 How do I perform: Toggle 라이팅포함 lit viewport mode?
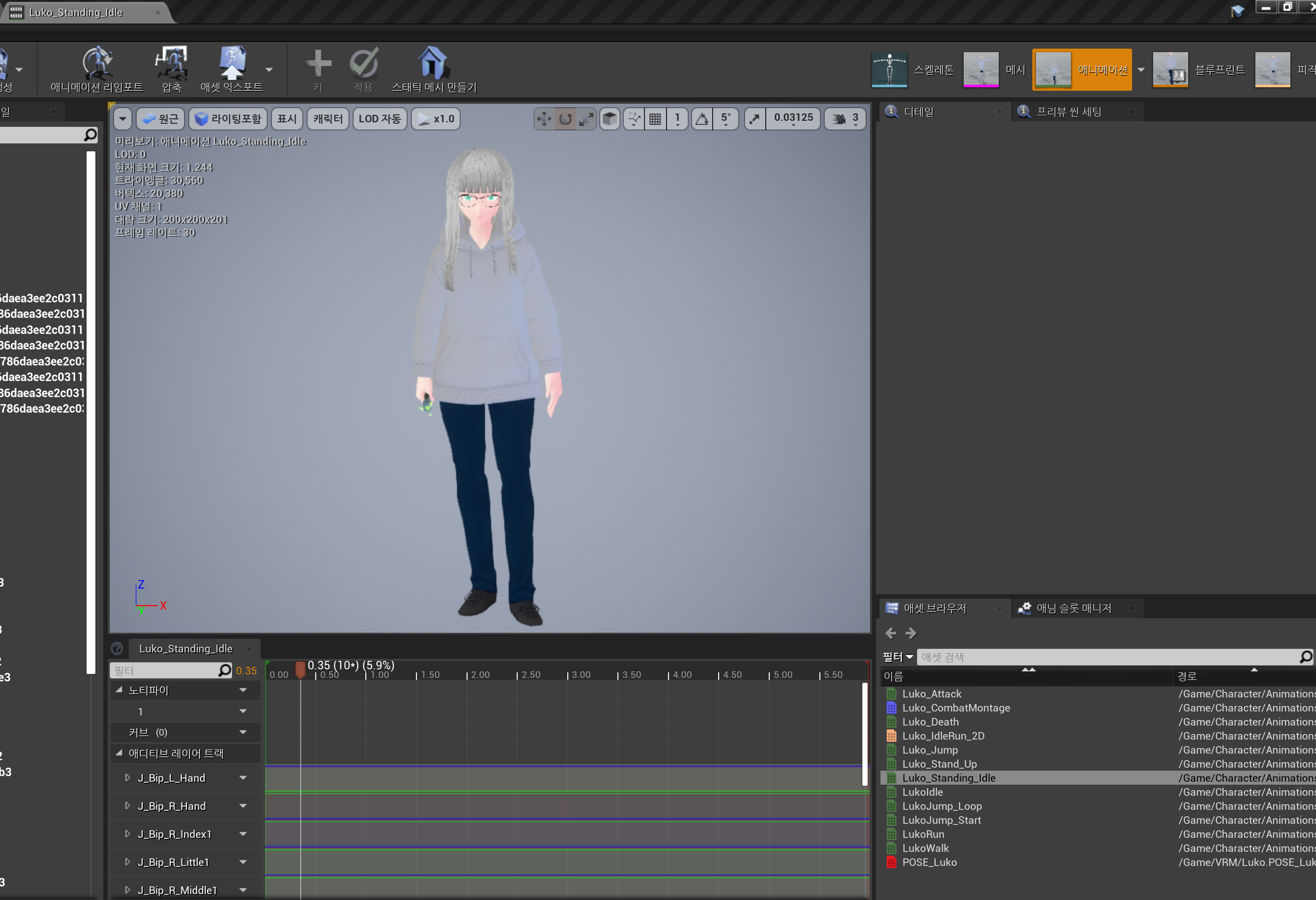pos(228,119)
